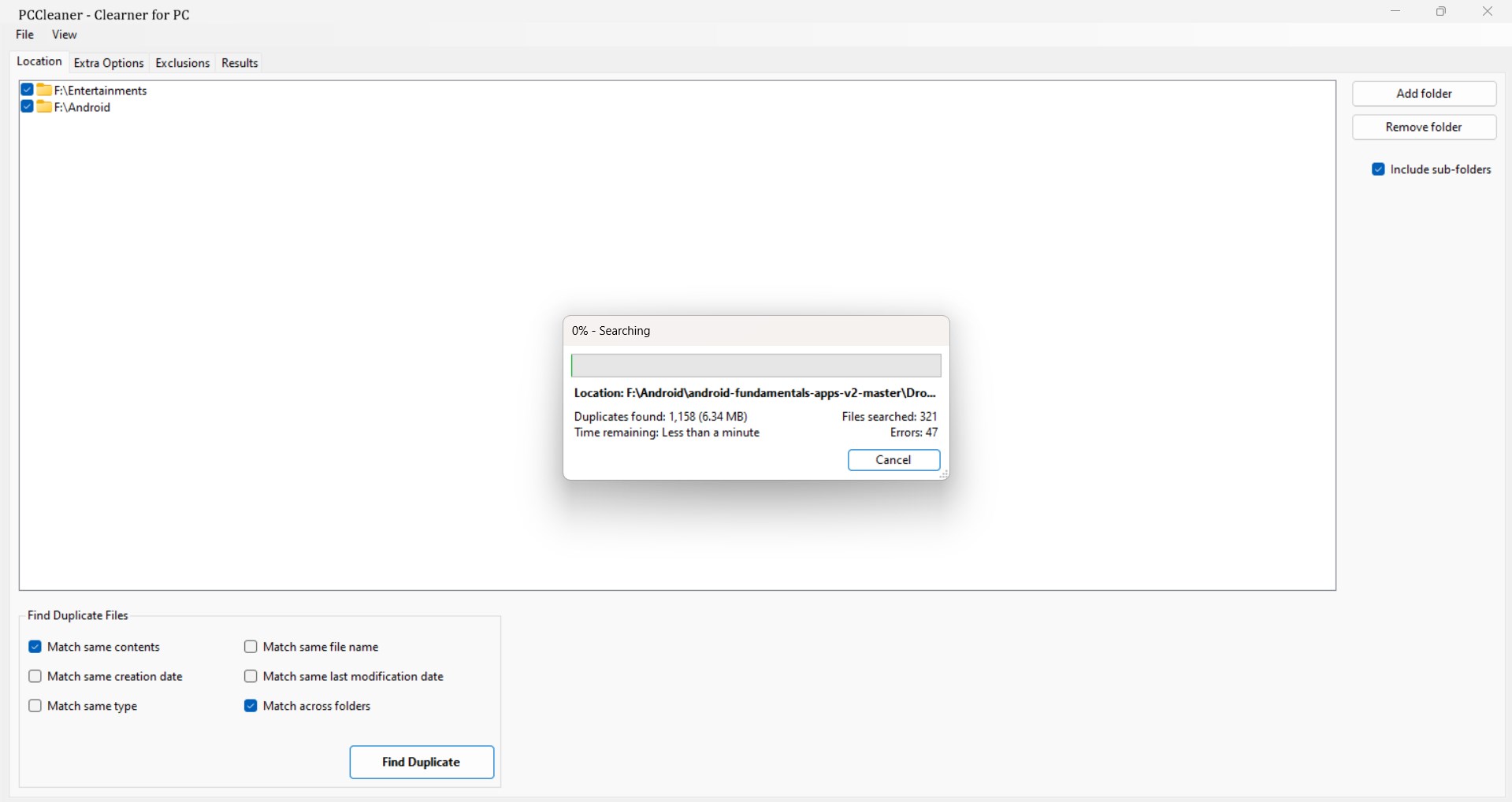The height and width of the screenshot is (802, 1512).
Task: Enable Match same file name option
Action: [251, 647]
